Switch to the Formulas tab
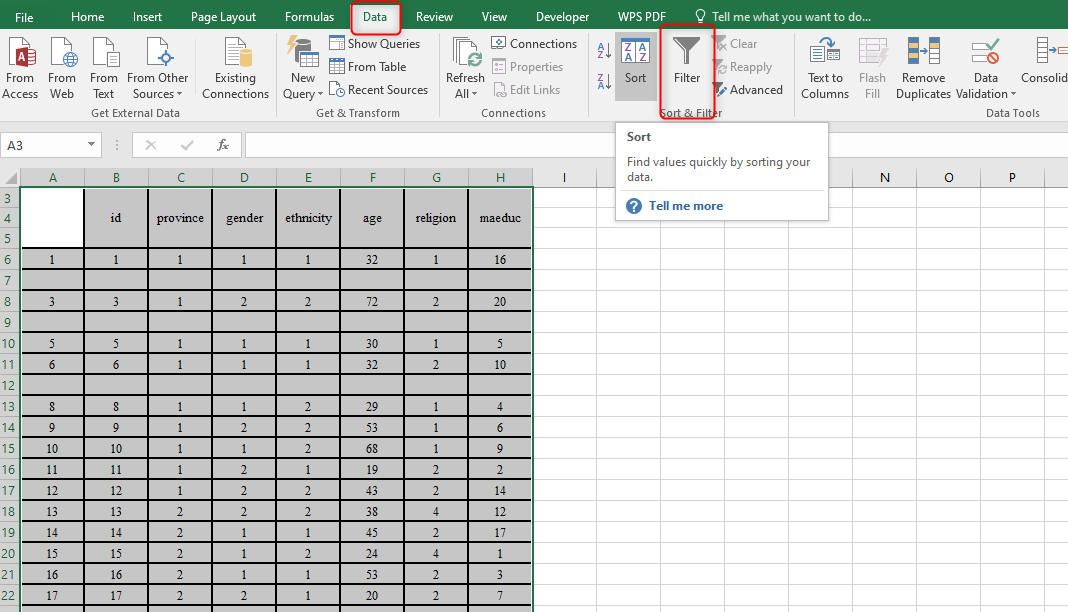The image size is (1068, 612). (309, 16)
